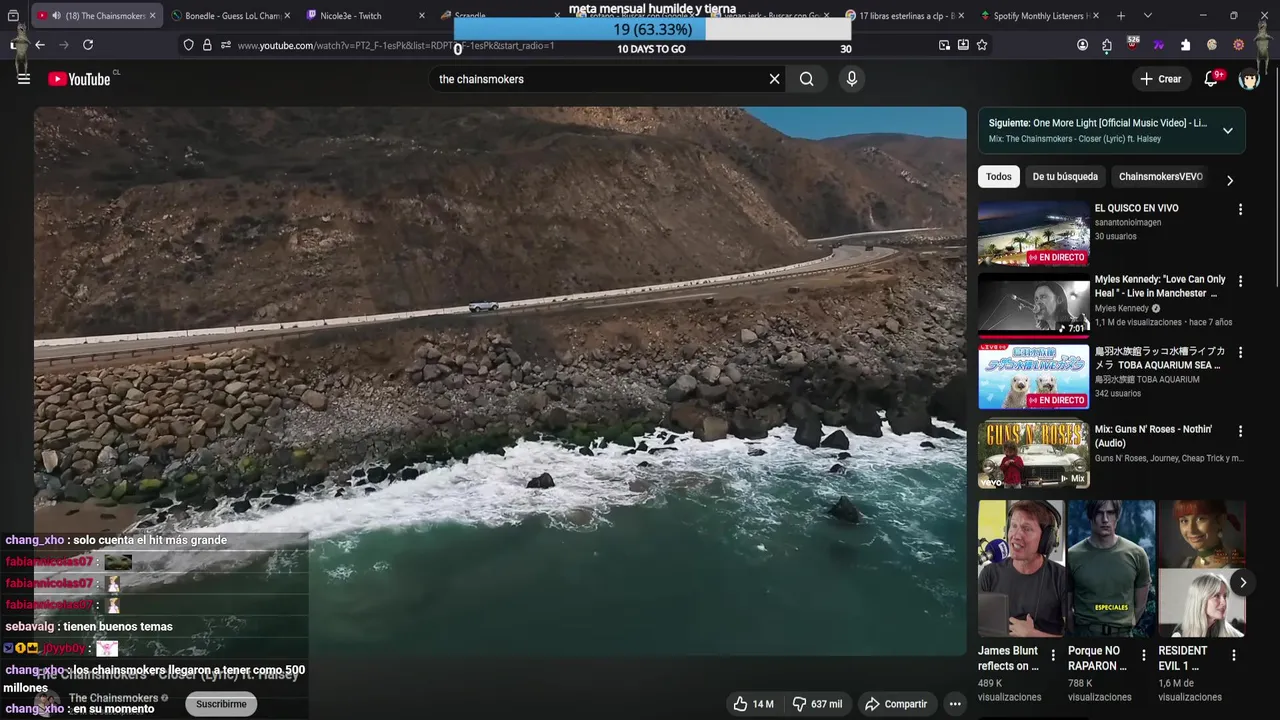1280x720 pixels.
Task: Select the Todos filter chip
Action: pyautogui.click(x=998, y=177)
